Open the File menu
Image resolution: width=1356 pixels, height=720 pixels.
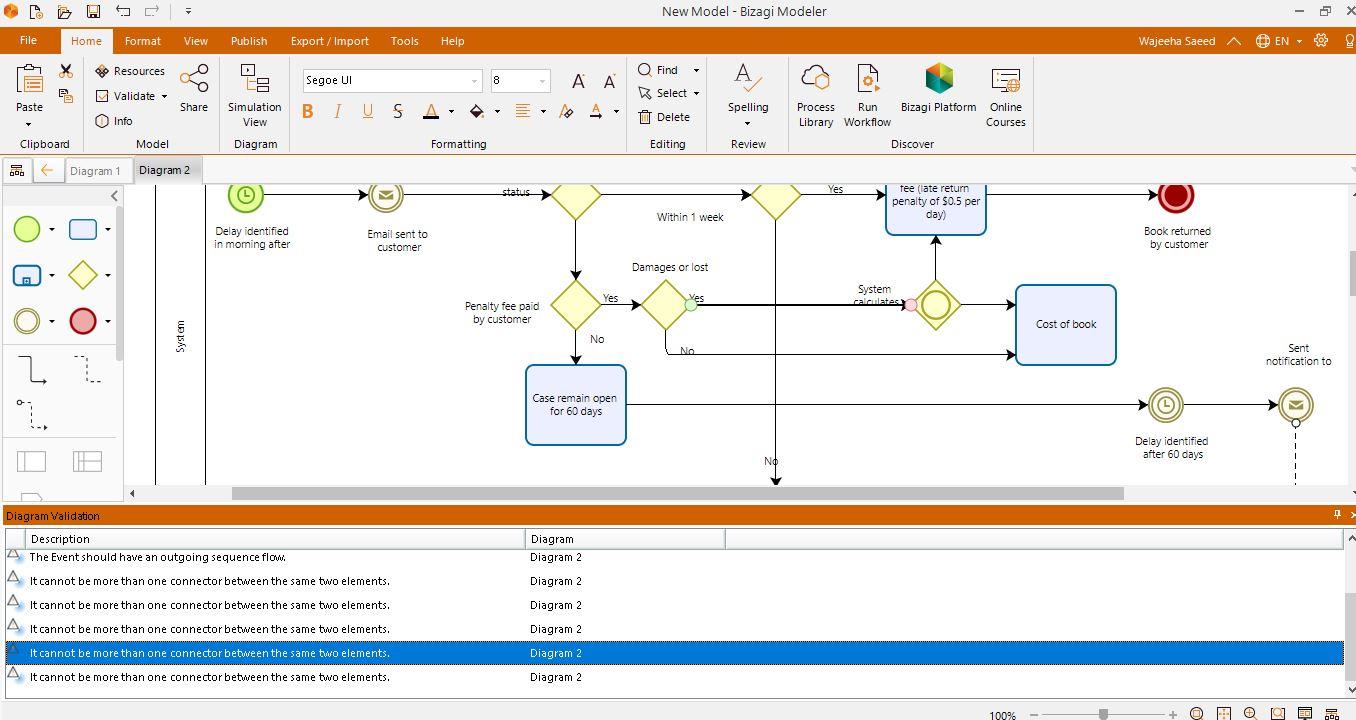28,41
